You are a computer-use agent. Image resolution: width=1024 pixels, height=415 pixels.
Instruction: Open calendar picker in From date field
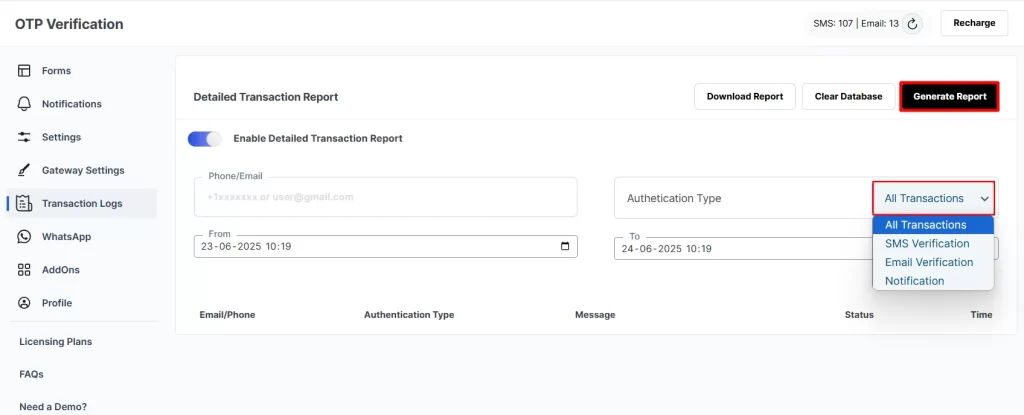click(x=565, y=246)
